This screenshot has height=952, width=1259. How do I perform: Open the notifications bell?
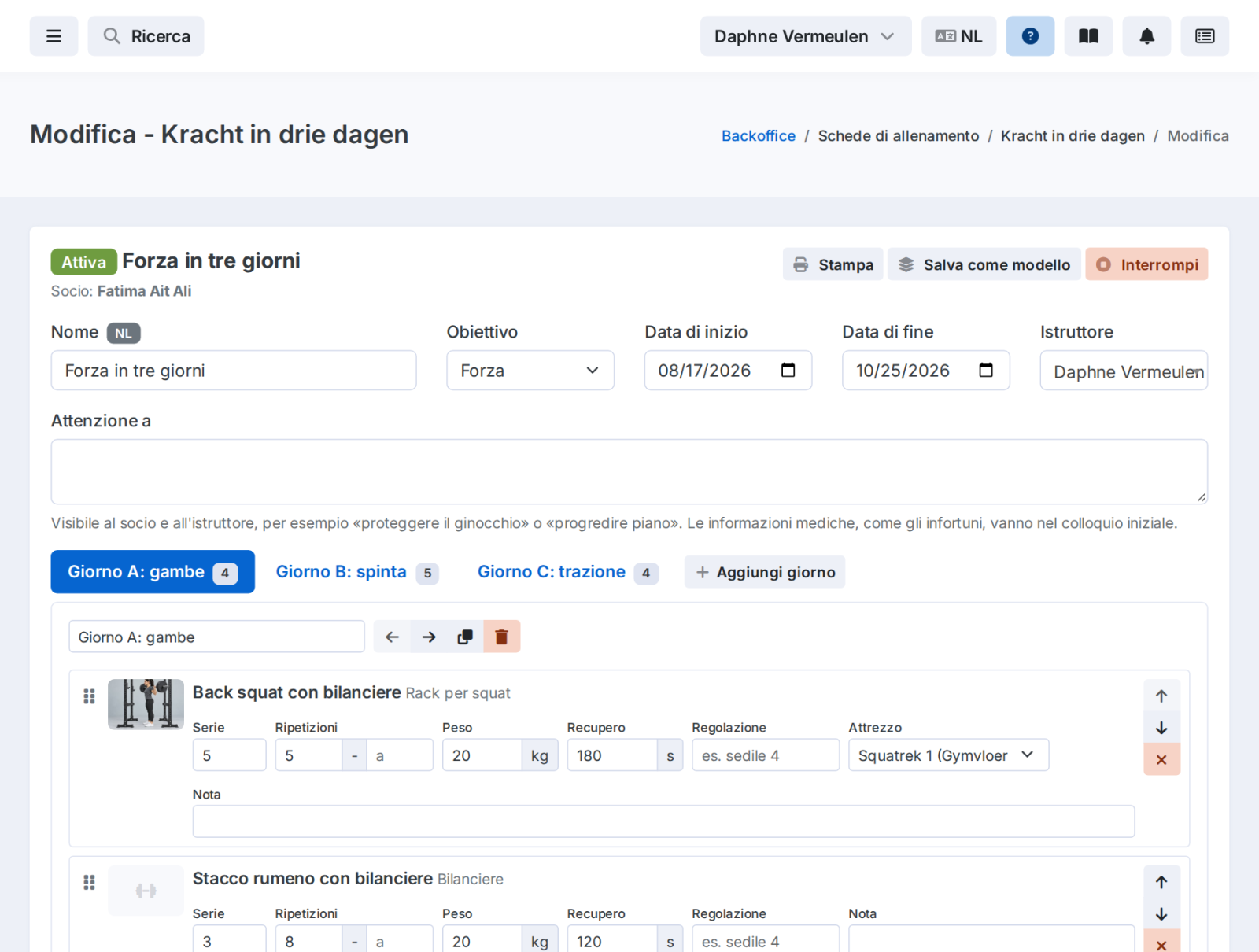point(1146,36)
